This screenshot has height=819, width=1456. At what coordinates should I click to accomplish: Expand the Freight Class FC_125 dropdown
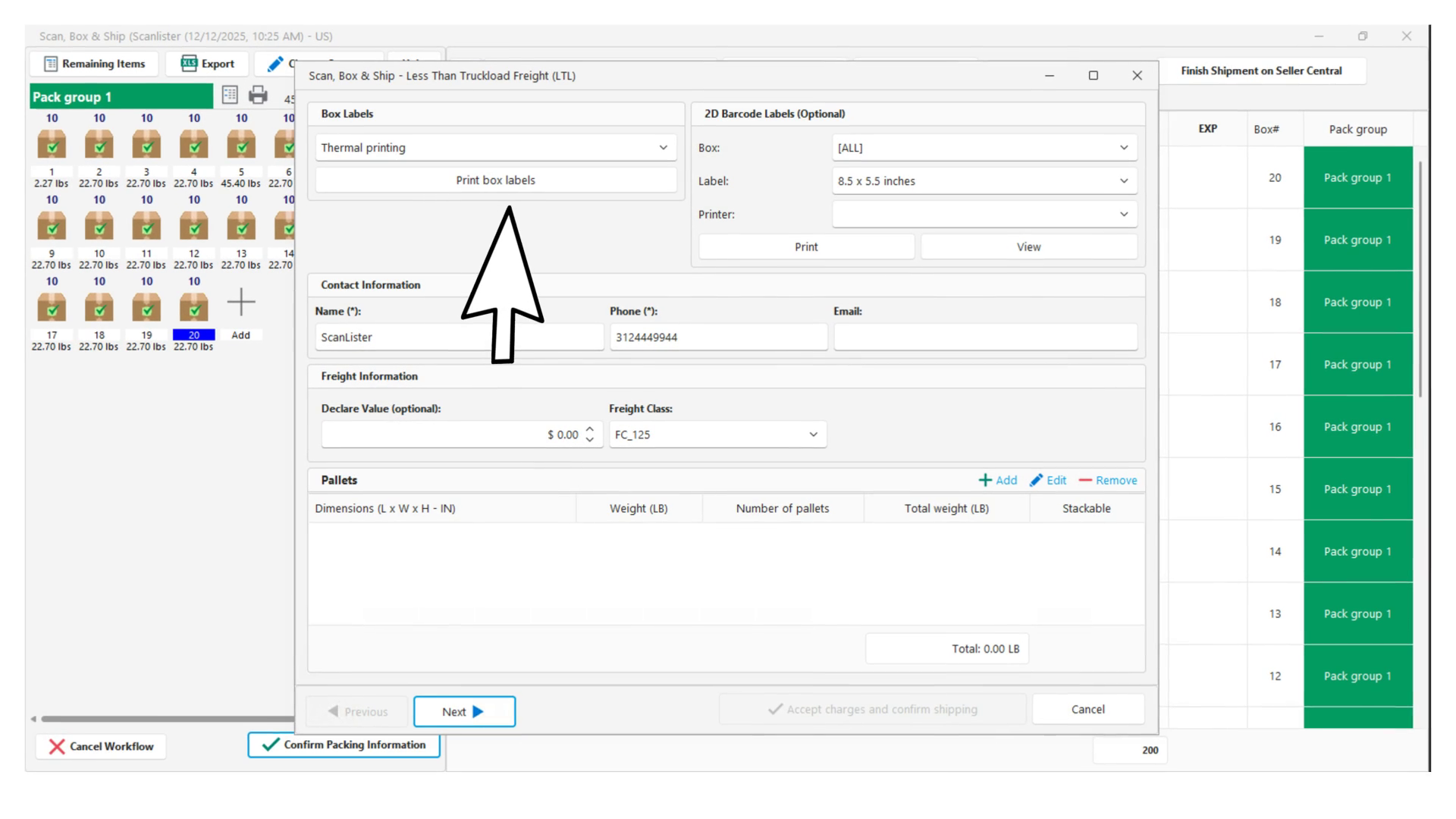(x=717, y=435)
